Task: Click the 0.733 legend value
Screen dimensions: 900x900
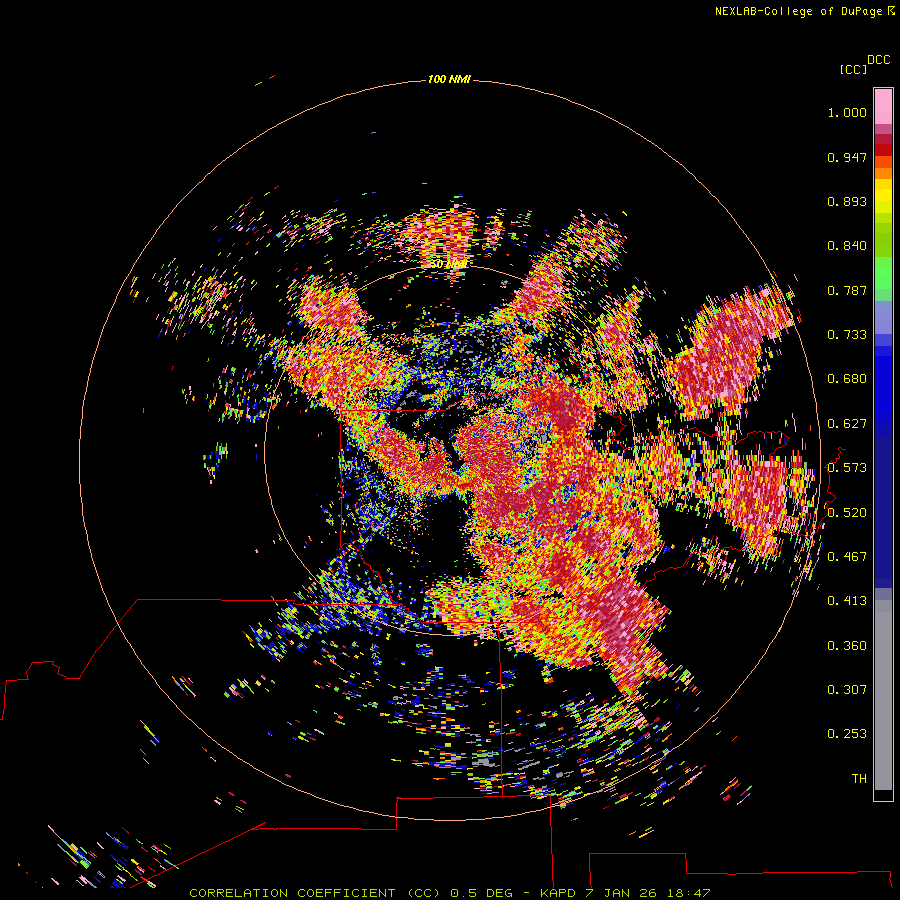Action: pos(847,335)
